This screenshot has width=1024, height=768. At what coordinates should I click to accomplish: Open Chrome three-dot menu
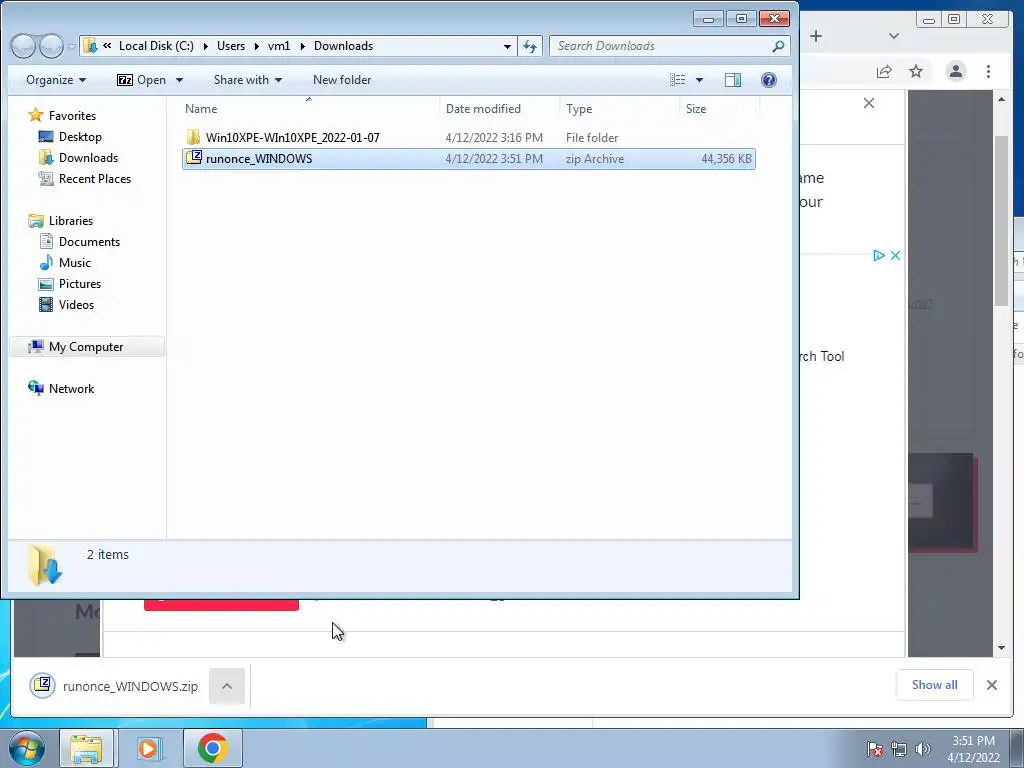click(x=988, y=71)
